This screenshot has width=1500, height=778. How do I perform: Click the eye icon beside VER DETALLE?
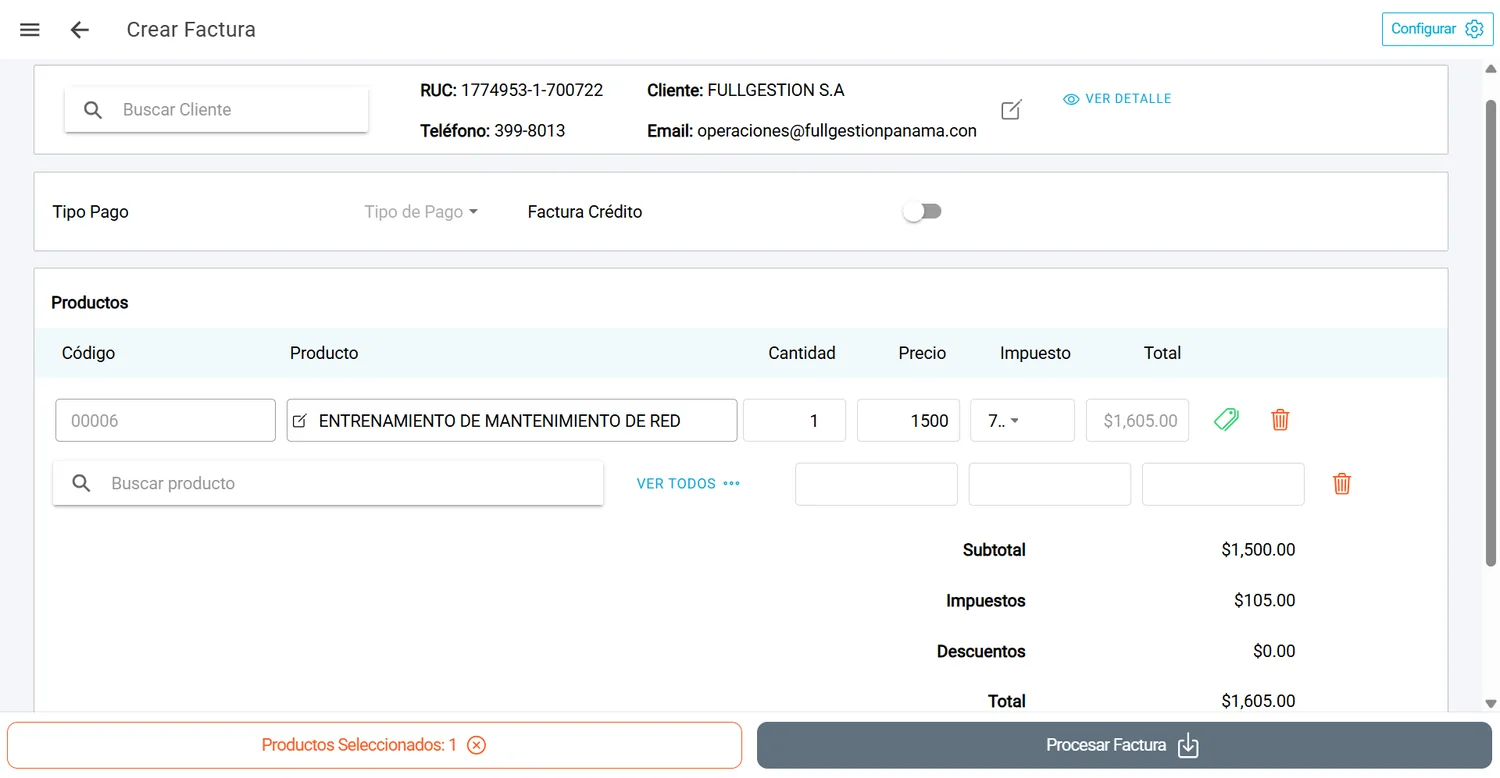(x=1071, y=99)
